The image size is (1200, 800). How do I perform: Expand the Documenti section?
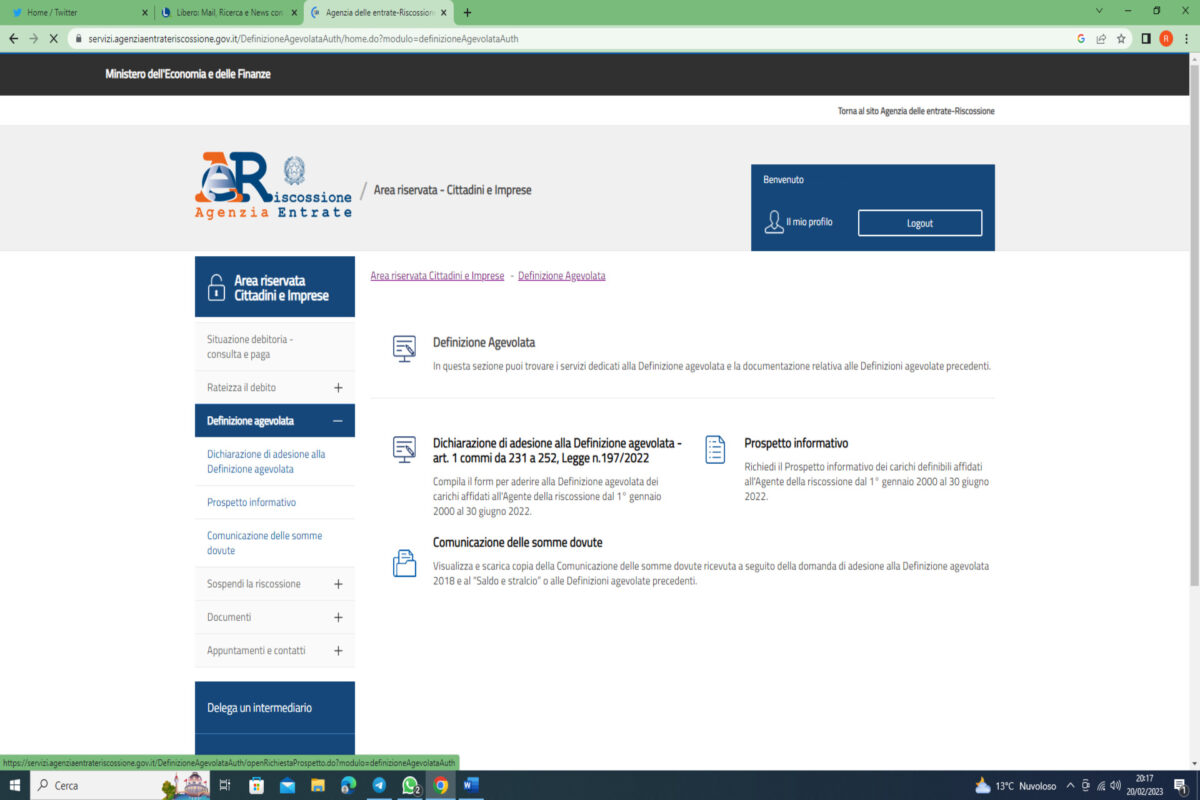click(x=338, y=618)
